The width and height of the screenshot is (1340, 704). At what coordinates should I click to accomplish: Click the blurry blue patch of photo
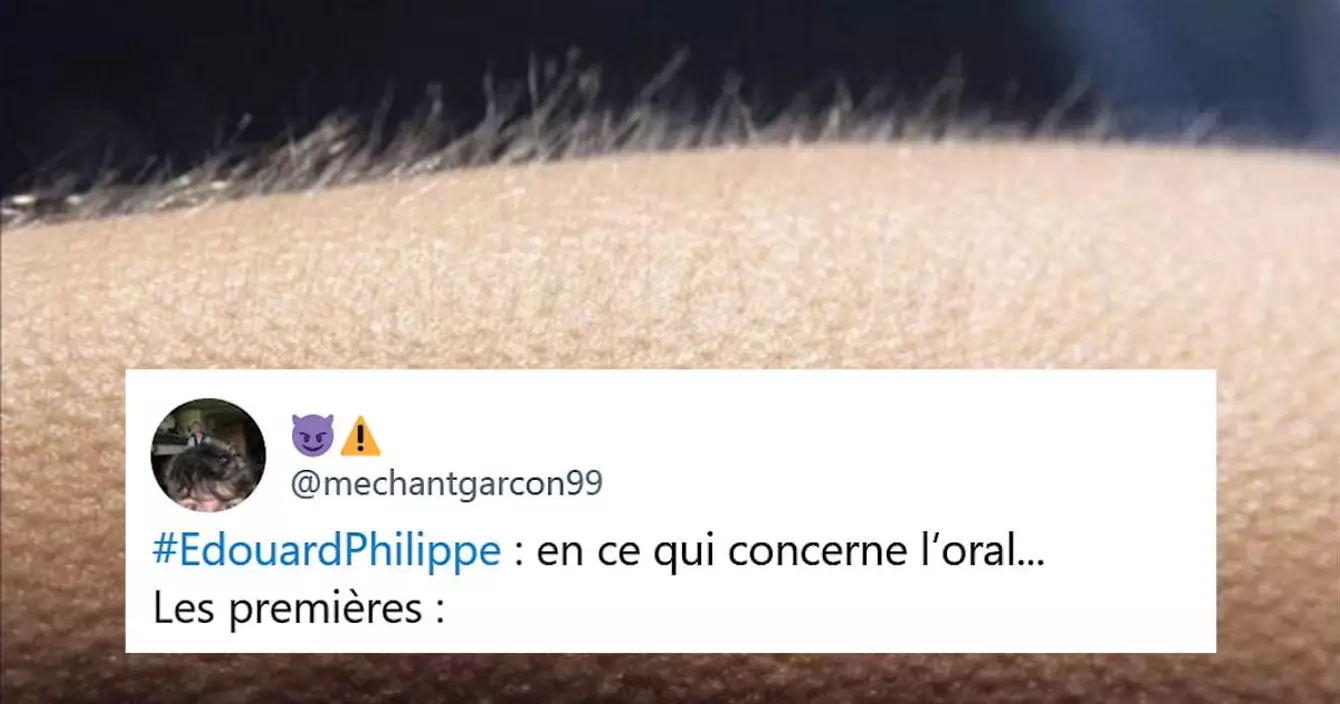pyautogui.click(x=1200, y=50)
